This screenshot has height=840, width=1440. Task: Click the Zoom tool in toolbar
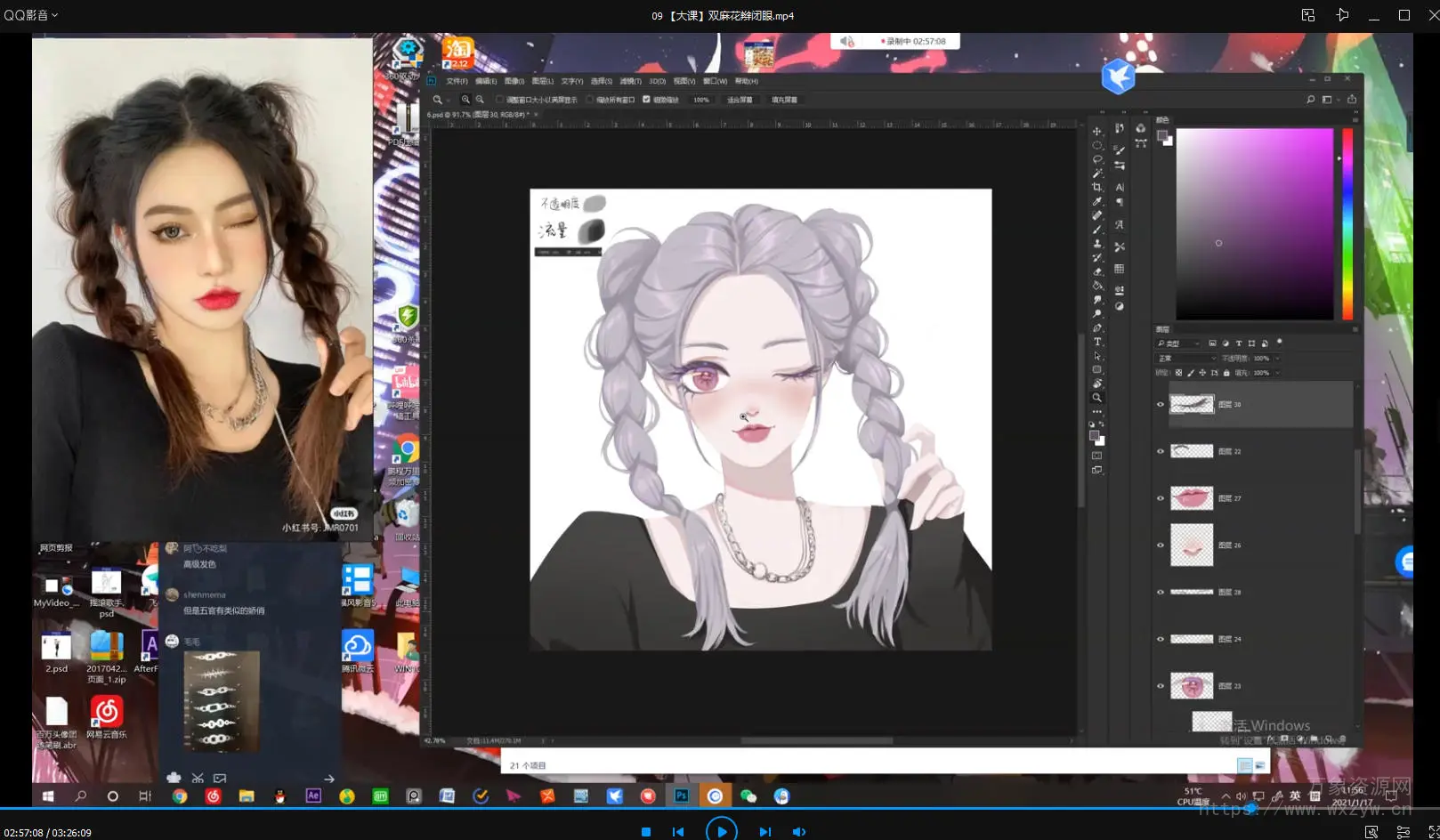pyautogui.click(x=1096, y=398)
